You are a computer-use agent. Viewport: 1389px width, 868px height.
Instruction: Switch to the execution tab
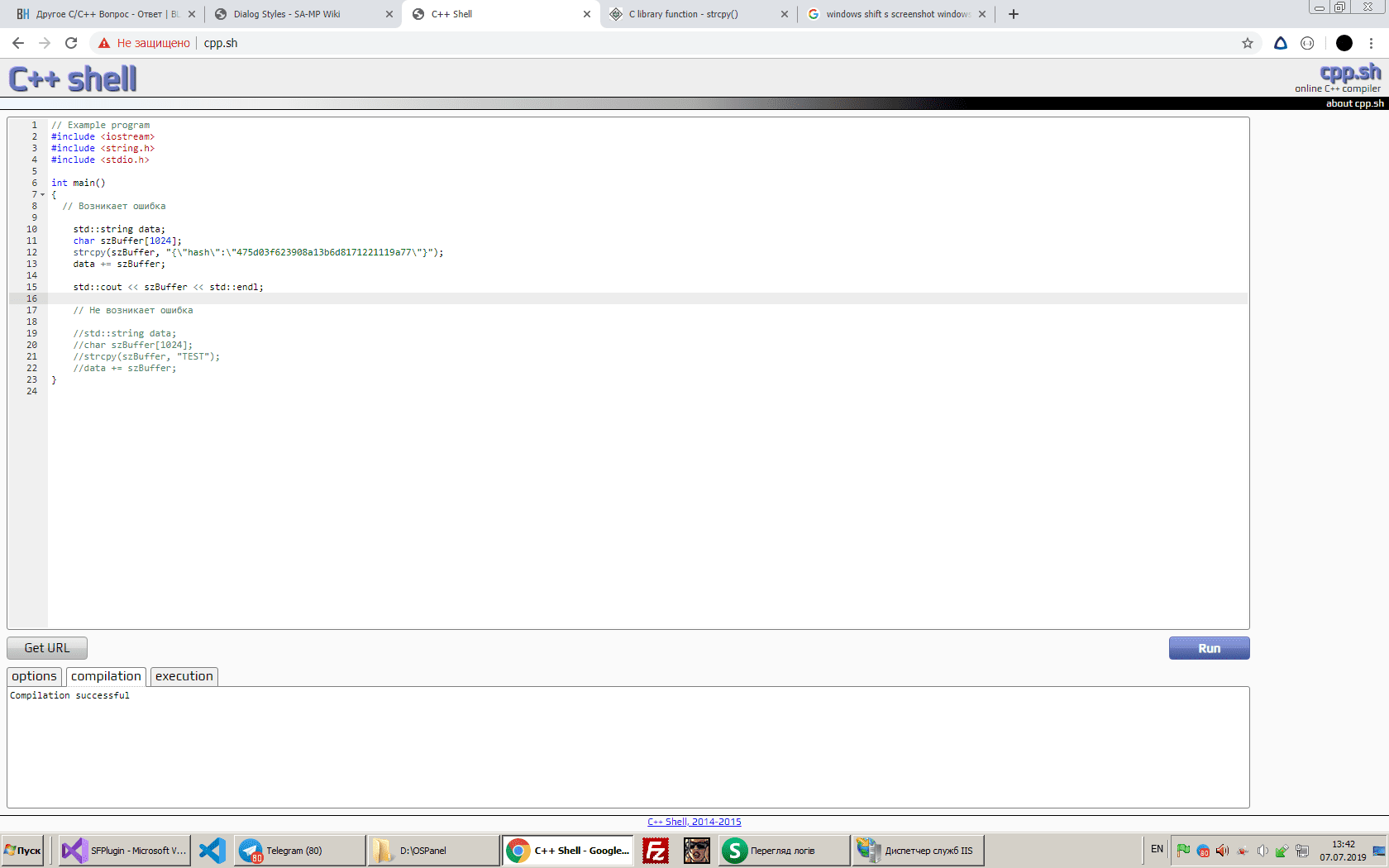pyautogui.click(x=184, y=676)
